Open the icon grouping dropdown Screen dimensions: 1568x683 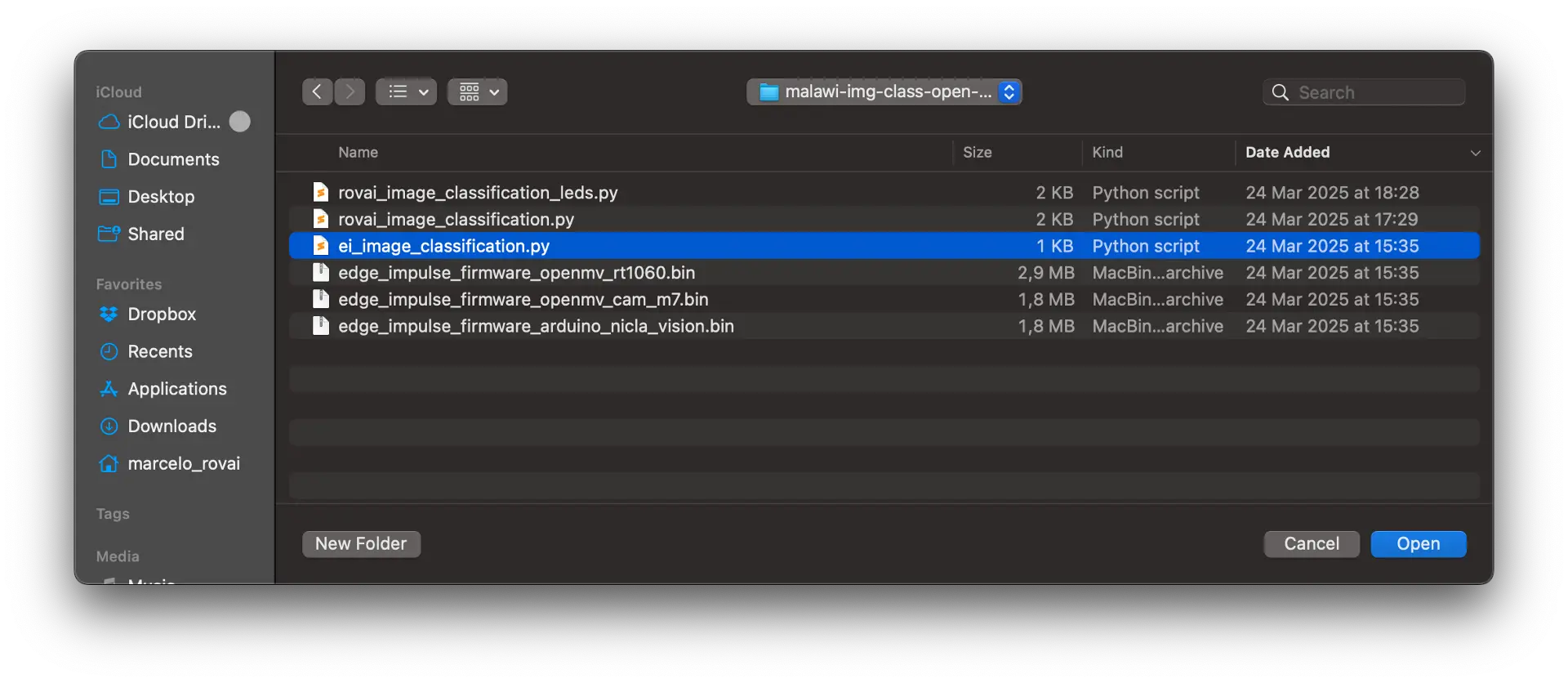478,92
